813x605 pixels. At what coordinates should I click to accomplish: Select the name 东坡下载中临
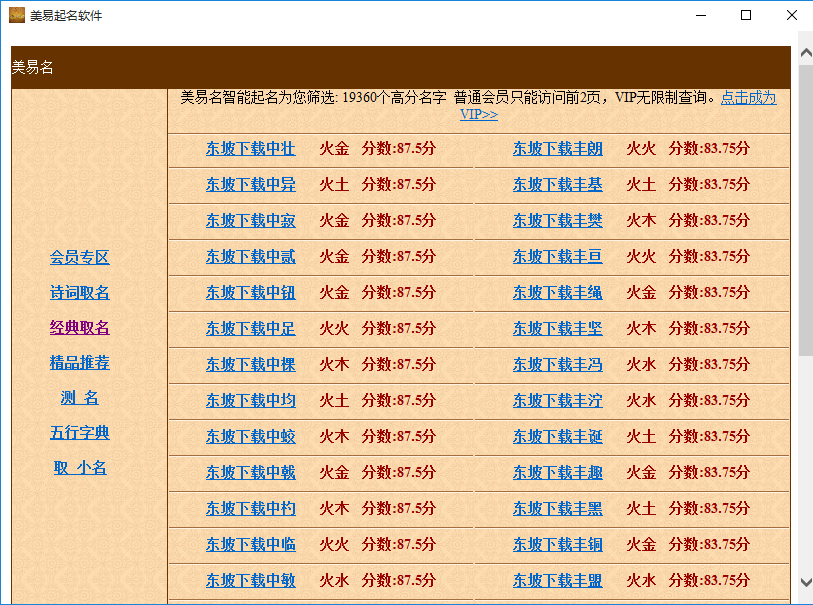point(249,544)
